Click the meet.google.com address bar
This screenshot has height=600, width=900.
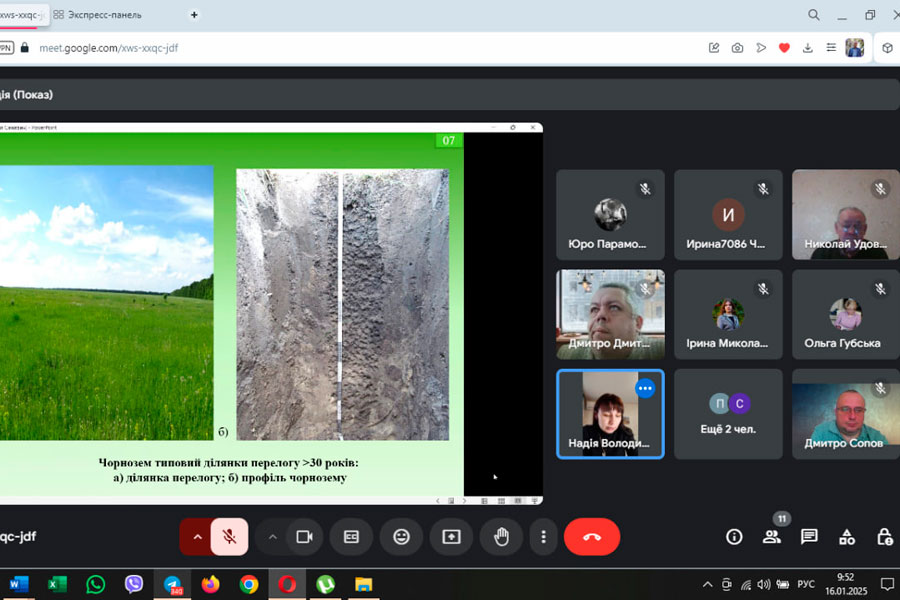(108, 48)
